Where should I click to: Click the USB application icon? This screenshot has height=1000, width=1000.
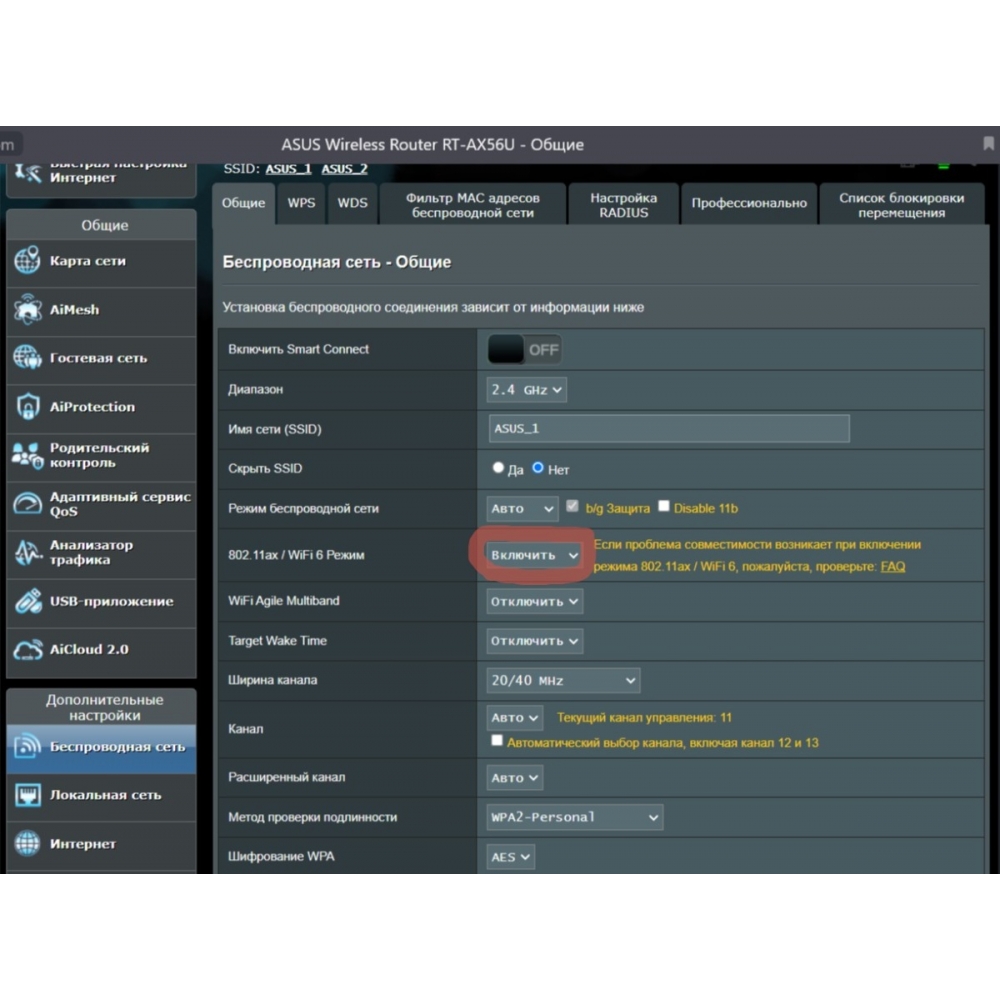click(x=27, y=601)
